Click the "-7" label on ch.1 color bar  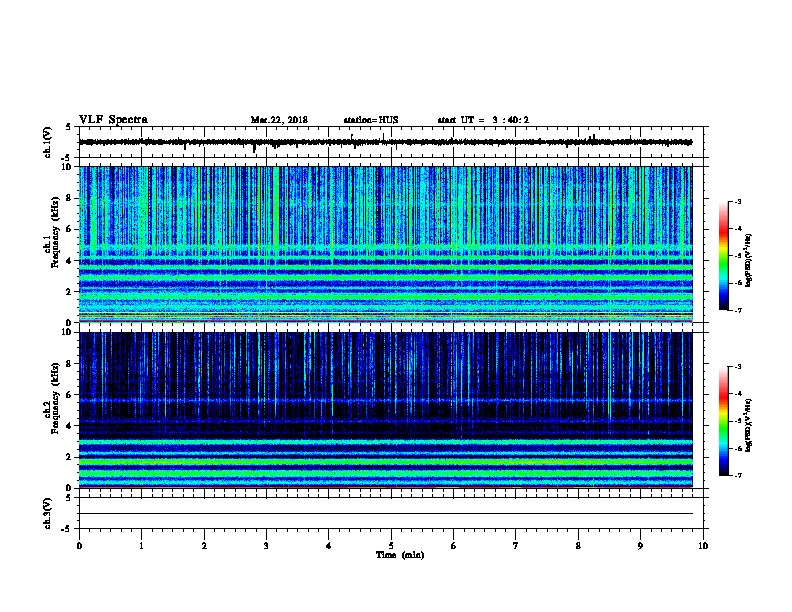point(737,310)
